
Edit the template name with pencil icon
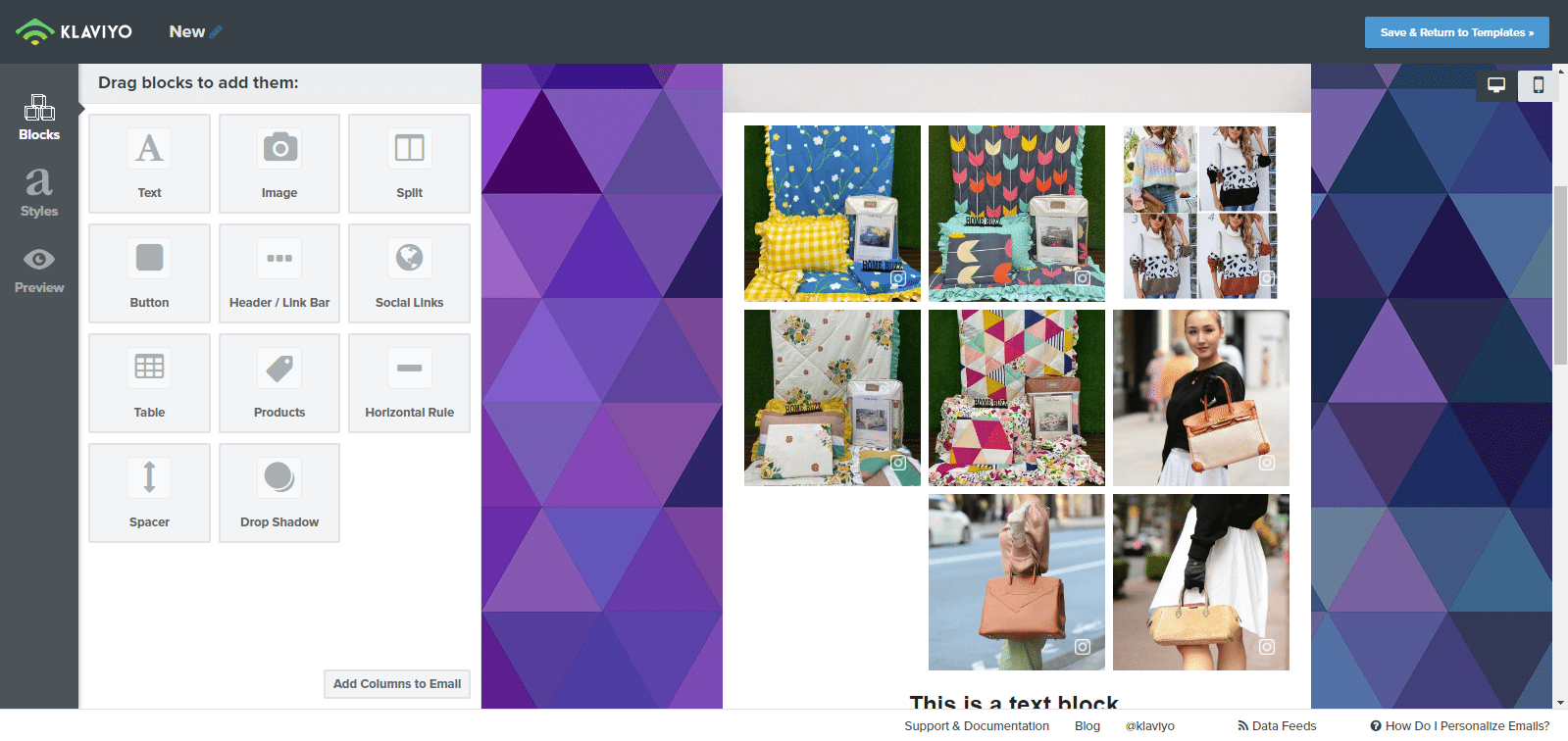[216, 32]
